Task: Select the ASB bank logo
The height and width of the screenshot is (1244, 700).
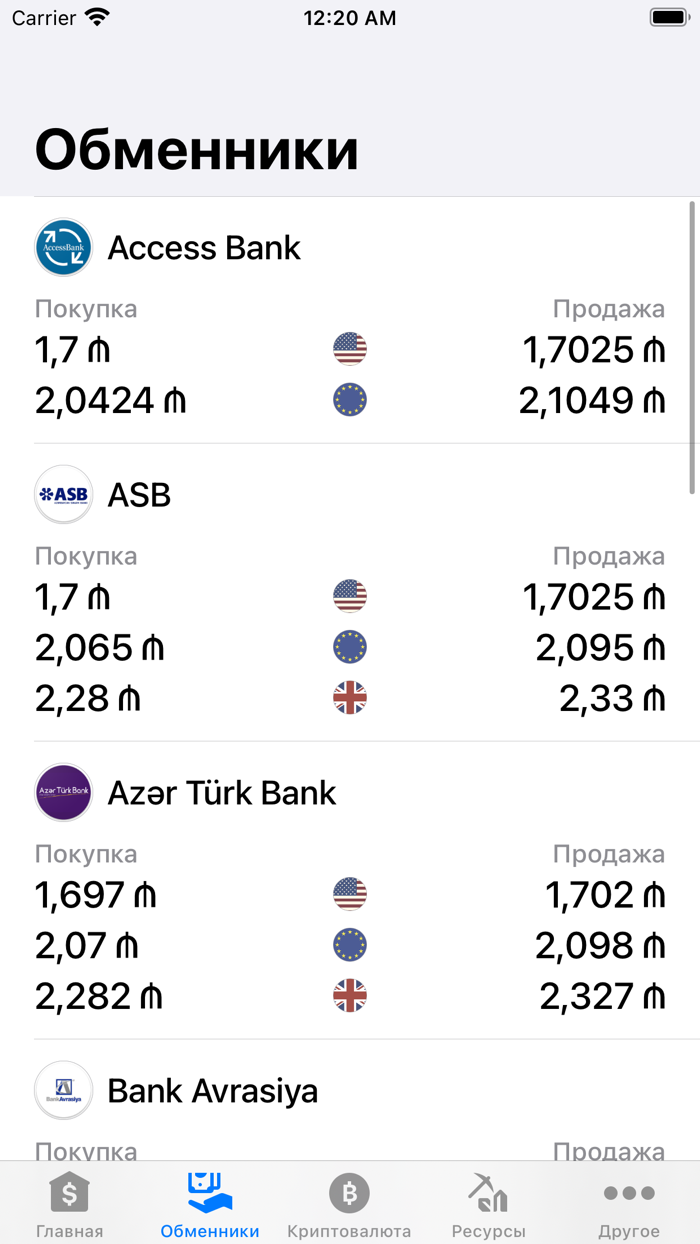Action: [63, 494]
